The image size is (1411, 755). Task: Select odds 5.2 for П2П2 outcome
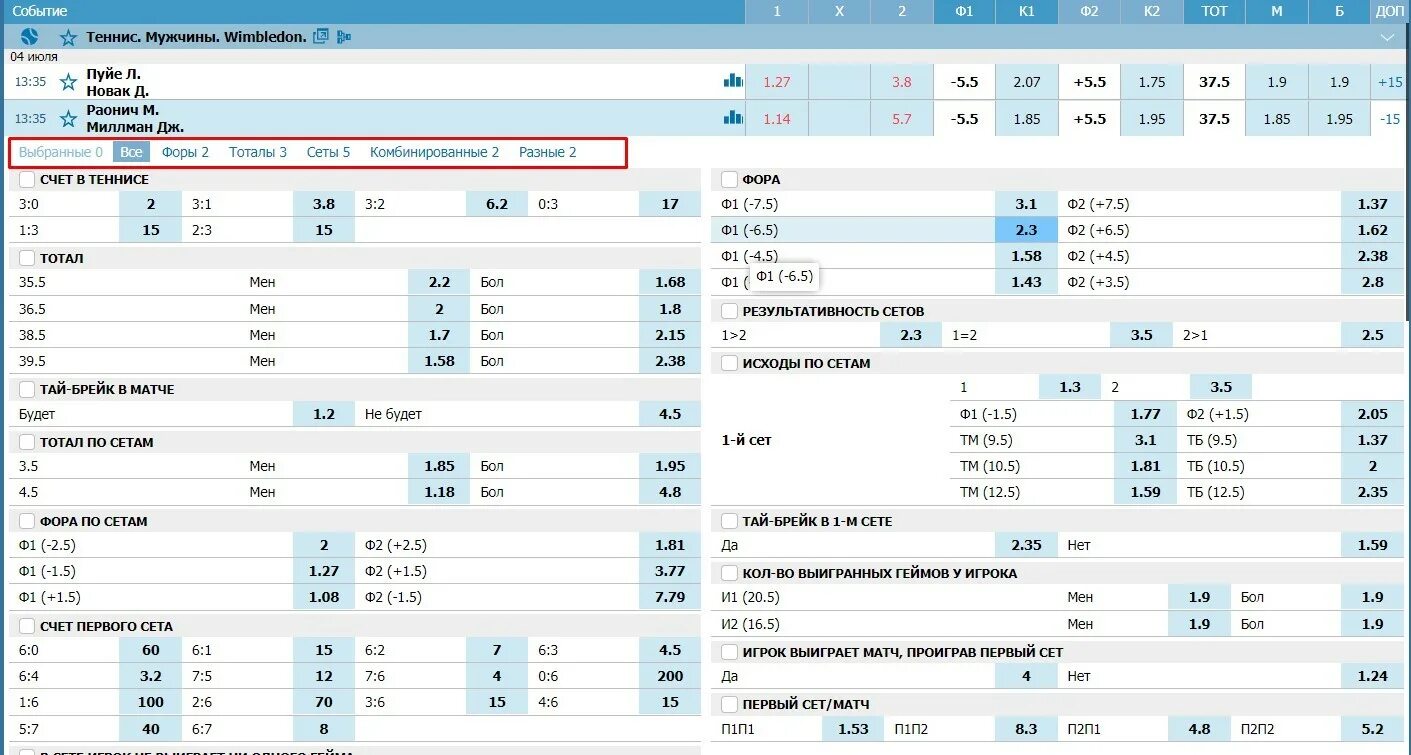1373,729
